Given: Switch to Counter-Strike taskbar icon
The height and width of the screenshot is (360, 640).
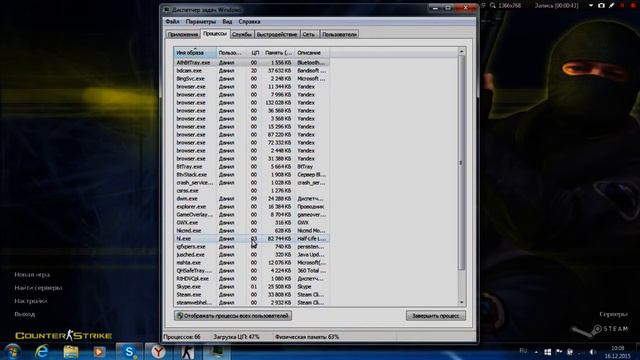Looking at the screenshot, I should [x=187, y=351].
